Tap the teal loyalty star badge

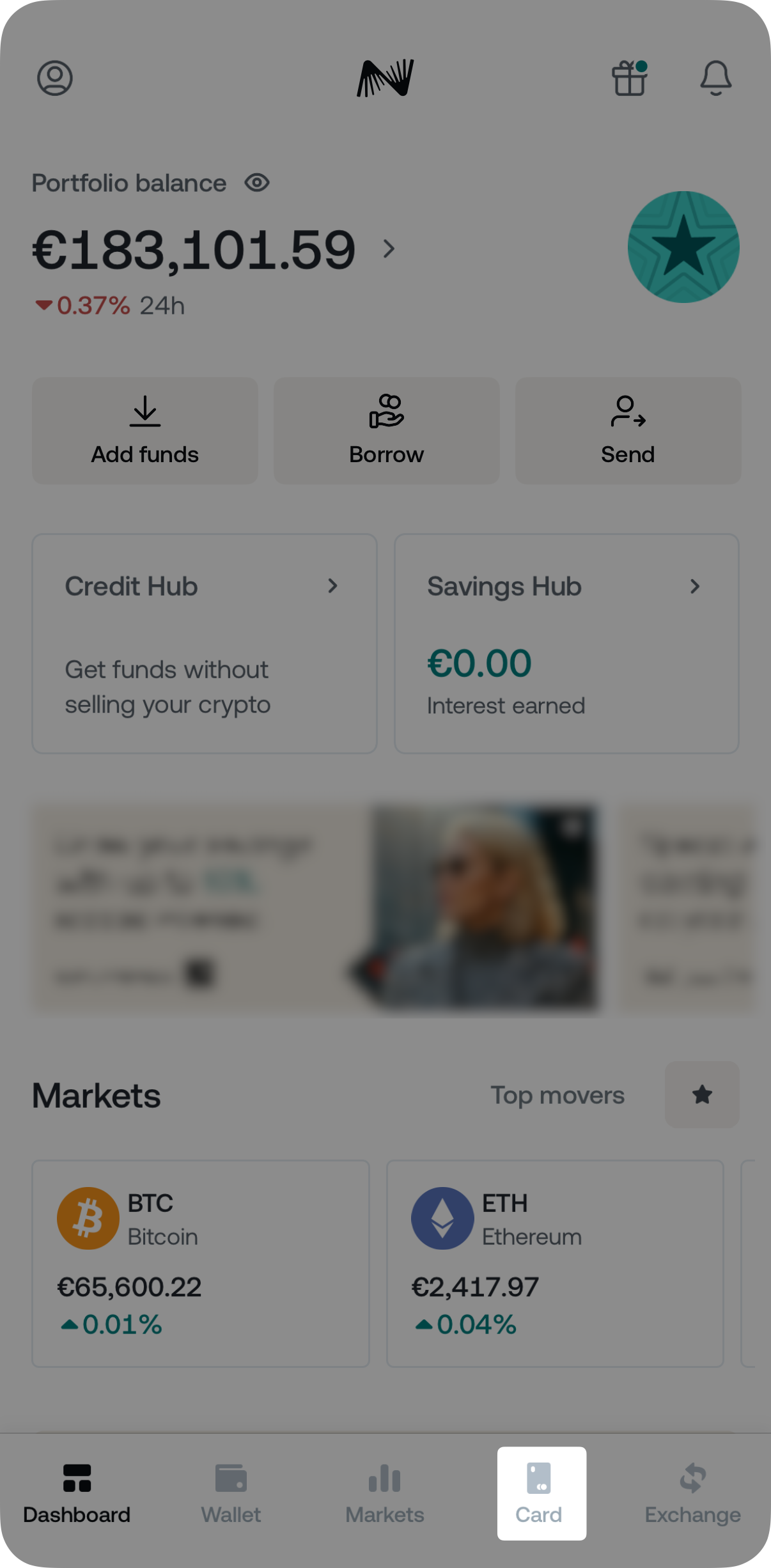coord(683,247)
